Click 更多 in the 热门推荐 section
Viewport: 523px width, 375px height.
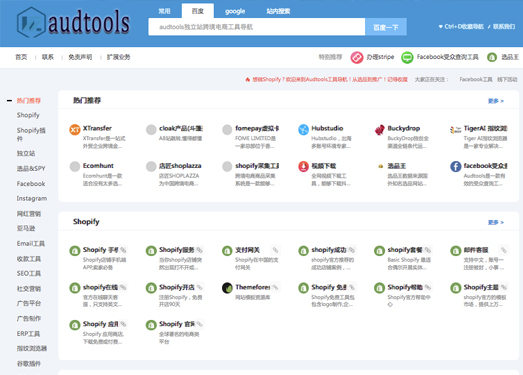coord(496,101)
